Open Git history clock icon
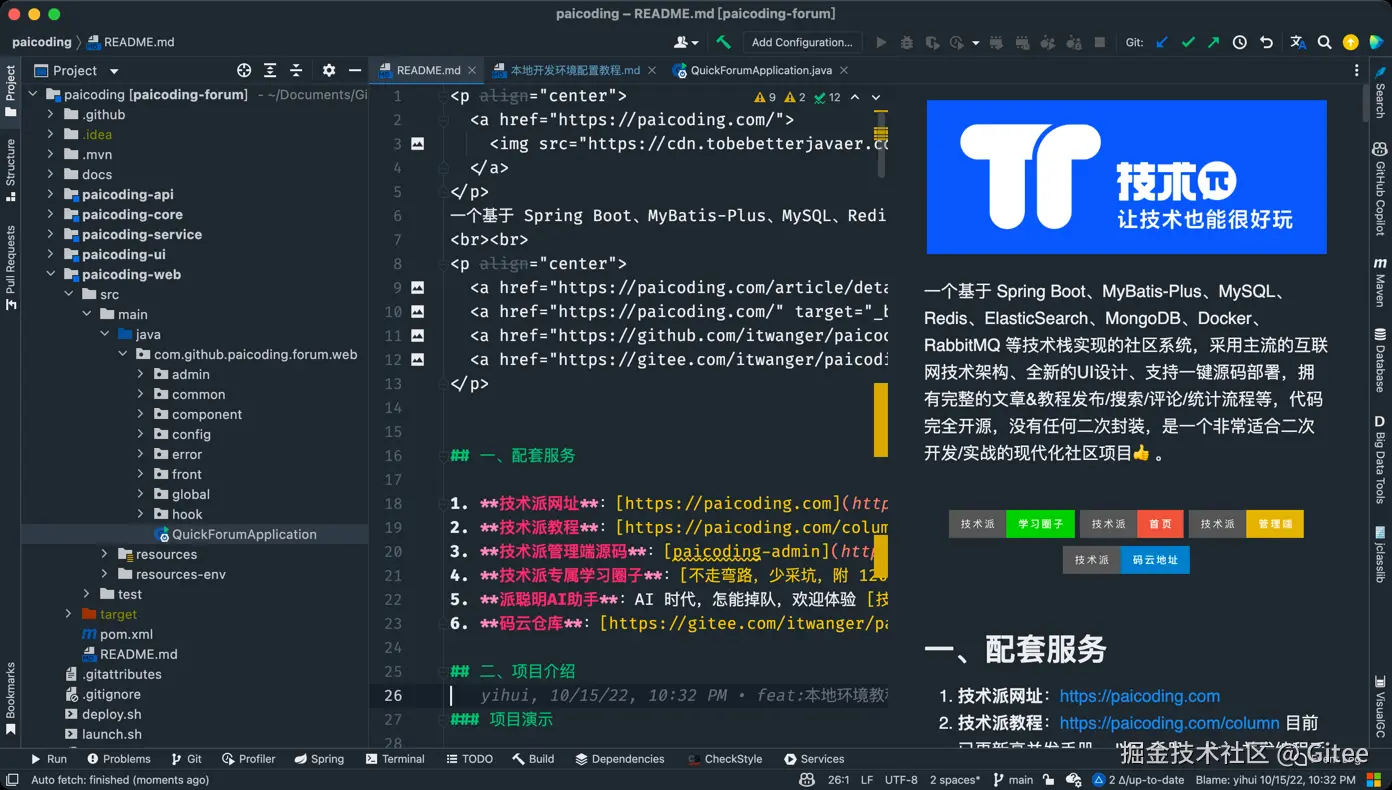This screenshot has height=790, width=1392. point(1240,42)
